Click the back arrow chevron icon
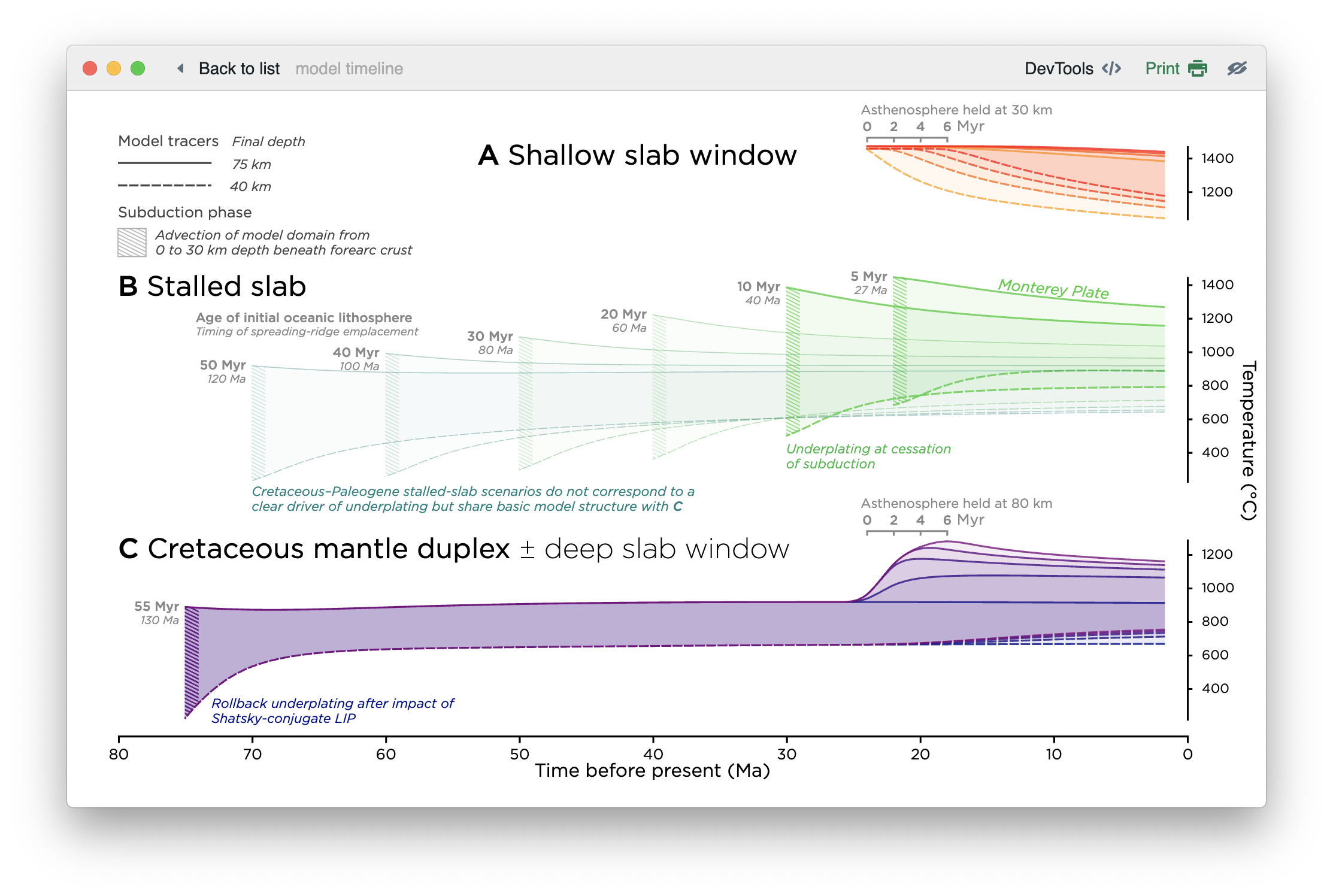Image resolution: width=1333 pixels, height=896 pixels. coord(180,69)
